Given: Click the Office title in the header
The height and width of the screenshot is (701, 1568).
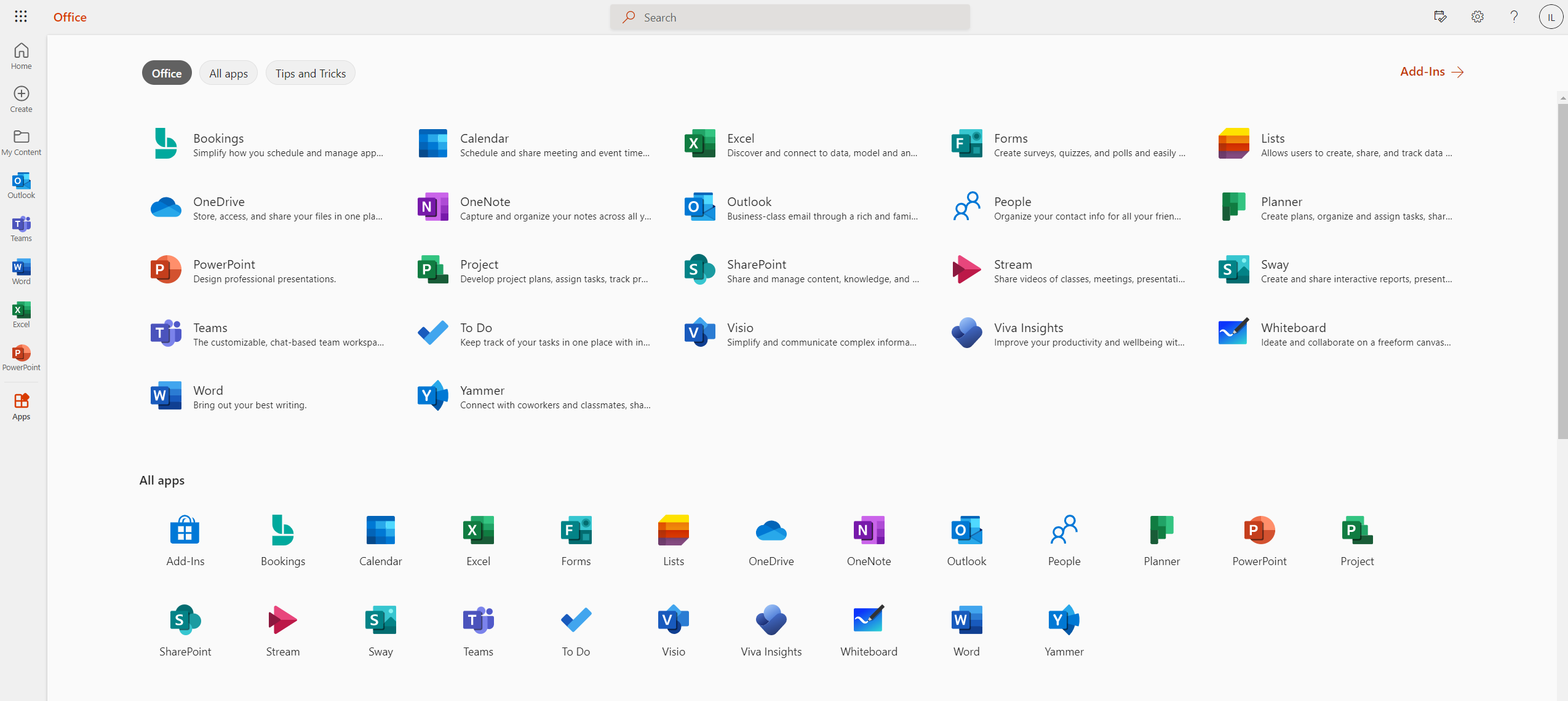Looking at the screenshot, I should [70, 17].
